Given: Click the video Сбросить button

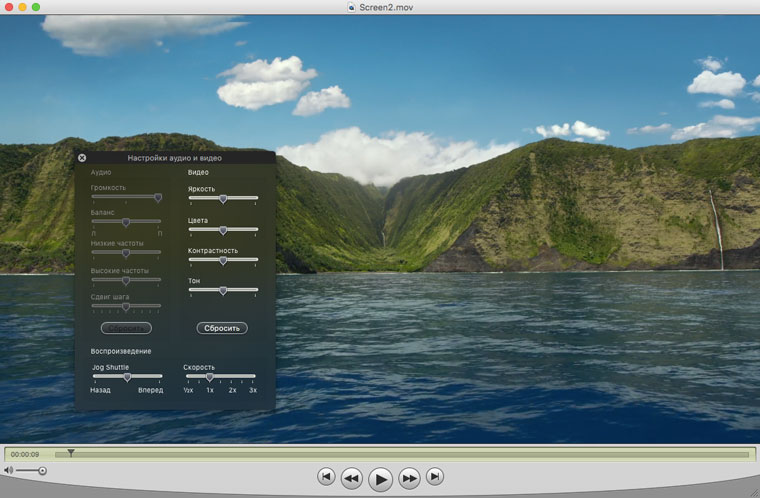Looking at the screenshot, I should (222, 328).
